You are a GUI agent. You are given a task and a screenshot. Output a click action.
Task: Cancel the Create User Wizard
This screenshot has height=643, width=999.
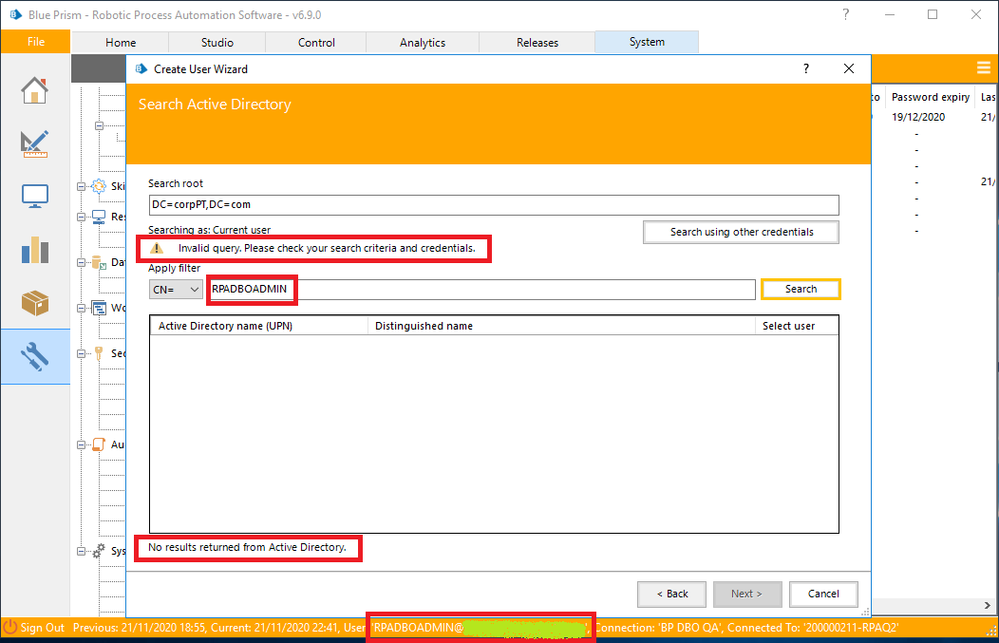click(x=823, y=594)
